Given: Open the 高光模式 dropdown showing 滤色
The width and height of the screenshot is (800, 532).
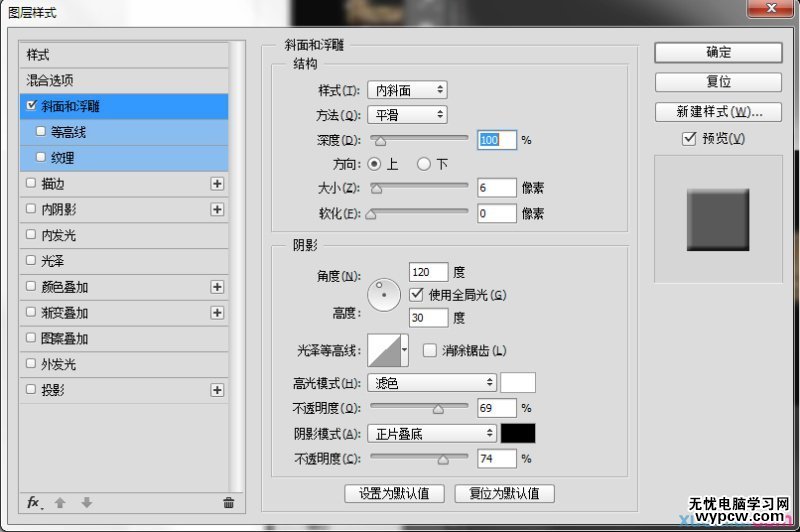Looking at the screenshot, I should (x=432, y=383).
